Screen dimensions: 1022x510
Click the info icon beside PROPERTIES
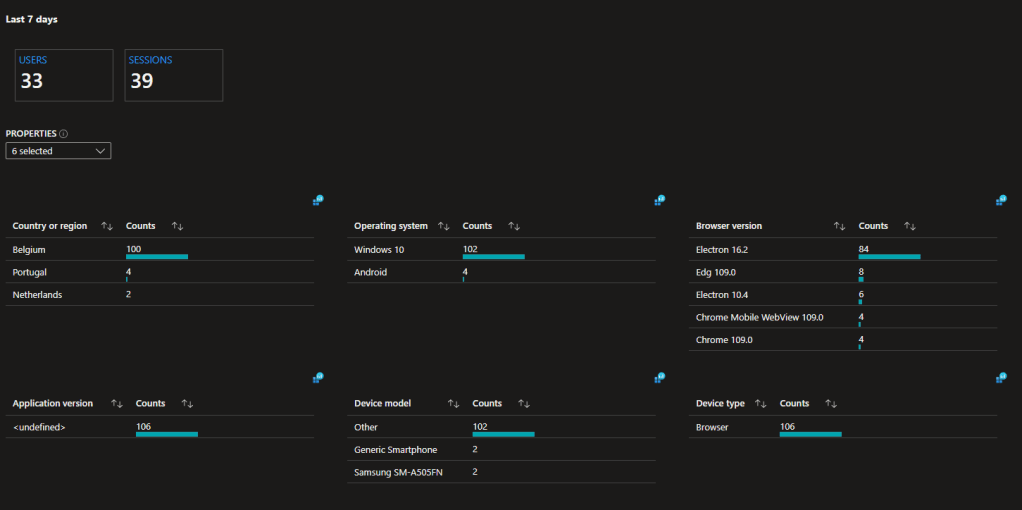(x=64, y=134)
